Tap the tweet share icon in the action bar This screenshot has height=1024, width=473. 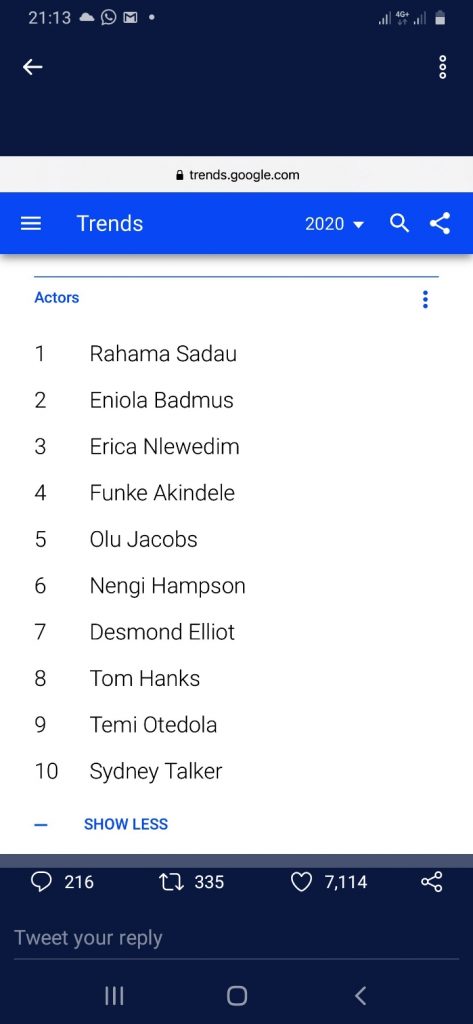(431, 882)
